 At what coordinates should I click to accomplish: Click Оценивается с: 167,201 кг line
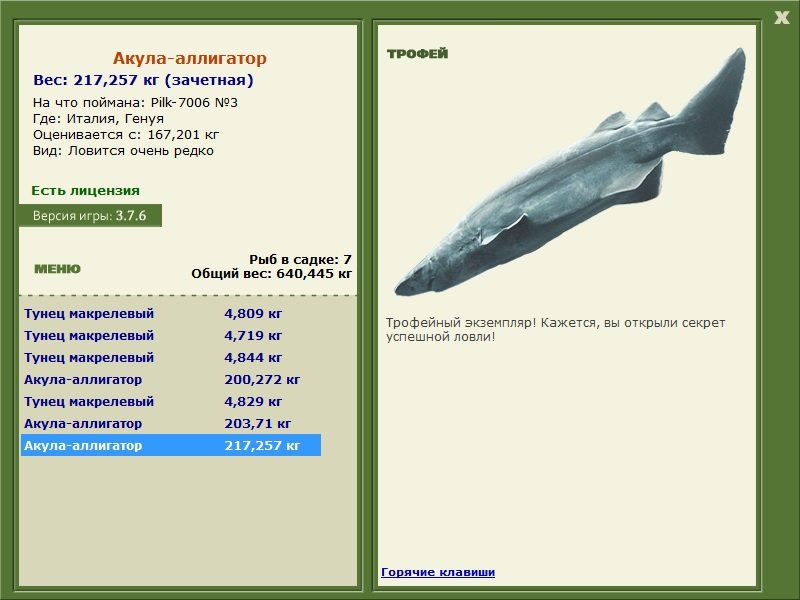point(126,135)
